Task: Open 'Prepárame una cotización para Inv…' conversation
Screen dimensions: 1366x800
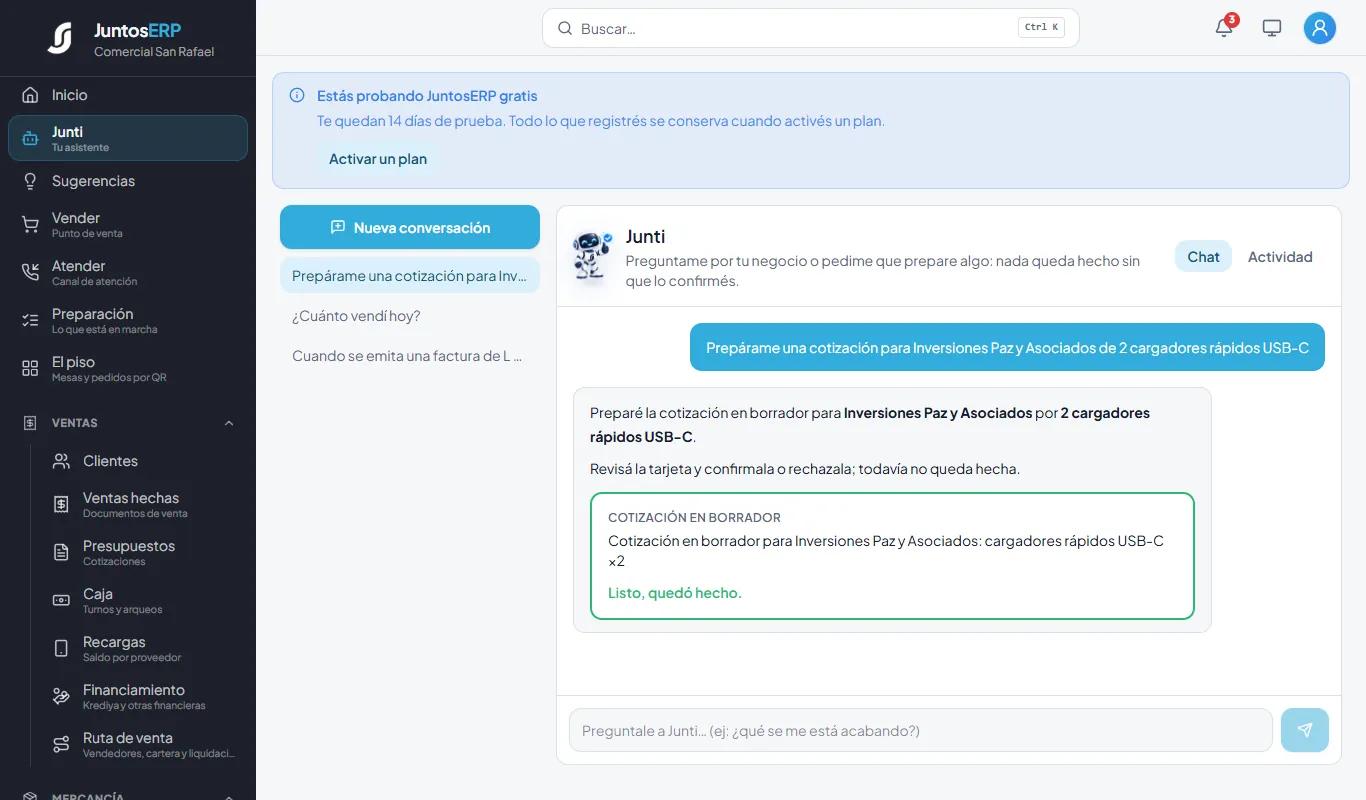Action: [410, 276]
